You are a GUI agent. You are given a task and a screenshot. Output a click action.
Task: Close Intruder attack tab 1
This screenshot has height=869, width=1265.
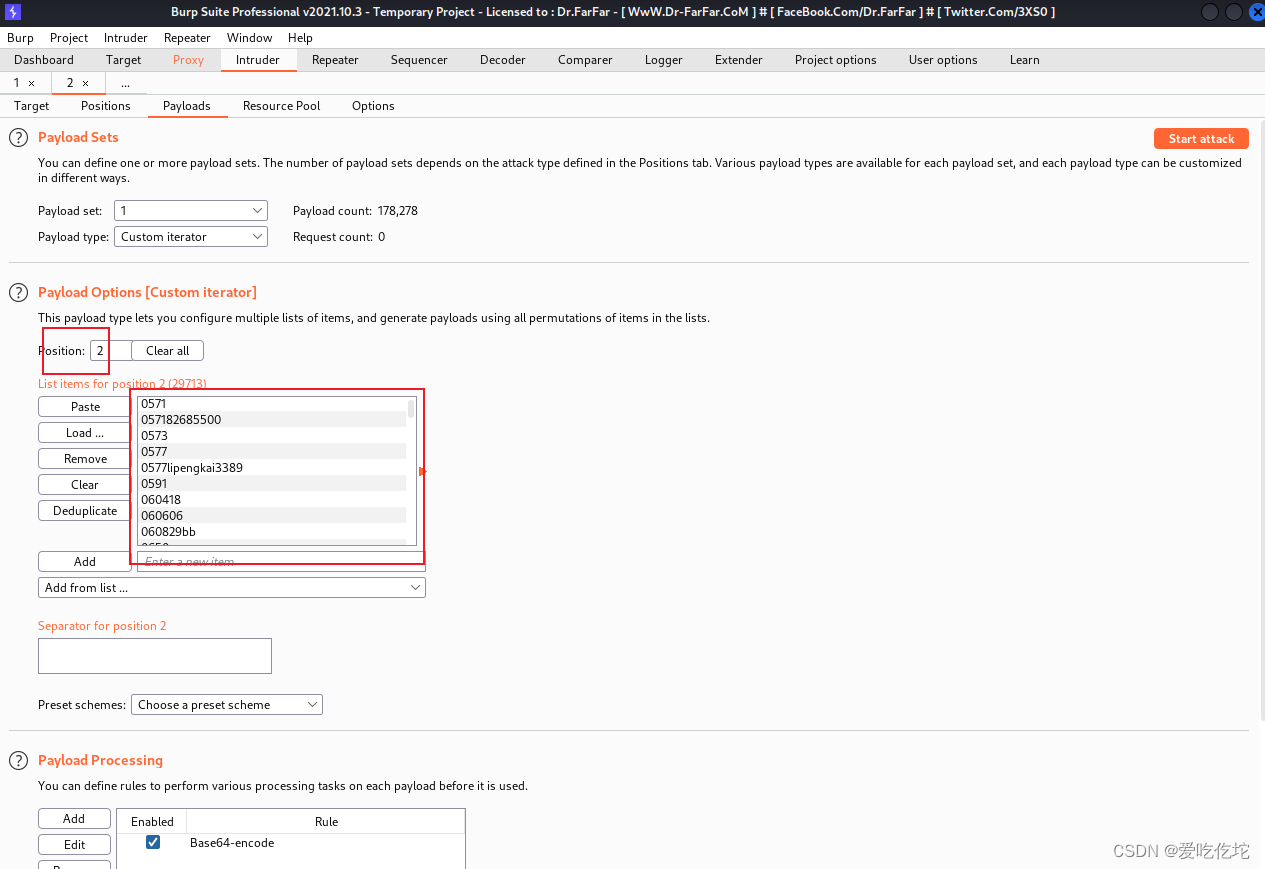click(x=31, y=83)
